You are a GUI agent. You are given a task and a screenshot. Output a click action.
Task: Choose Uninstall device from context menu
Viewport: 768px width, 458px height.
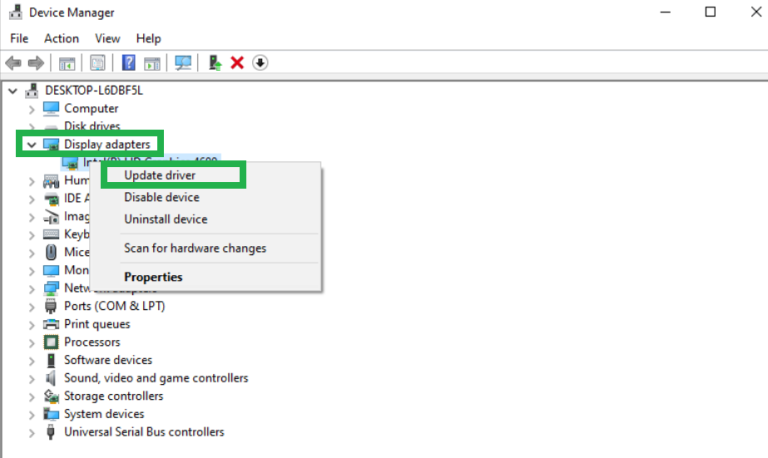[x=166, y=219]
